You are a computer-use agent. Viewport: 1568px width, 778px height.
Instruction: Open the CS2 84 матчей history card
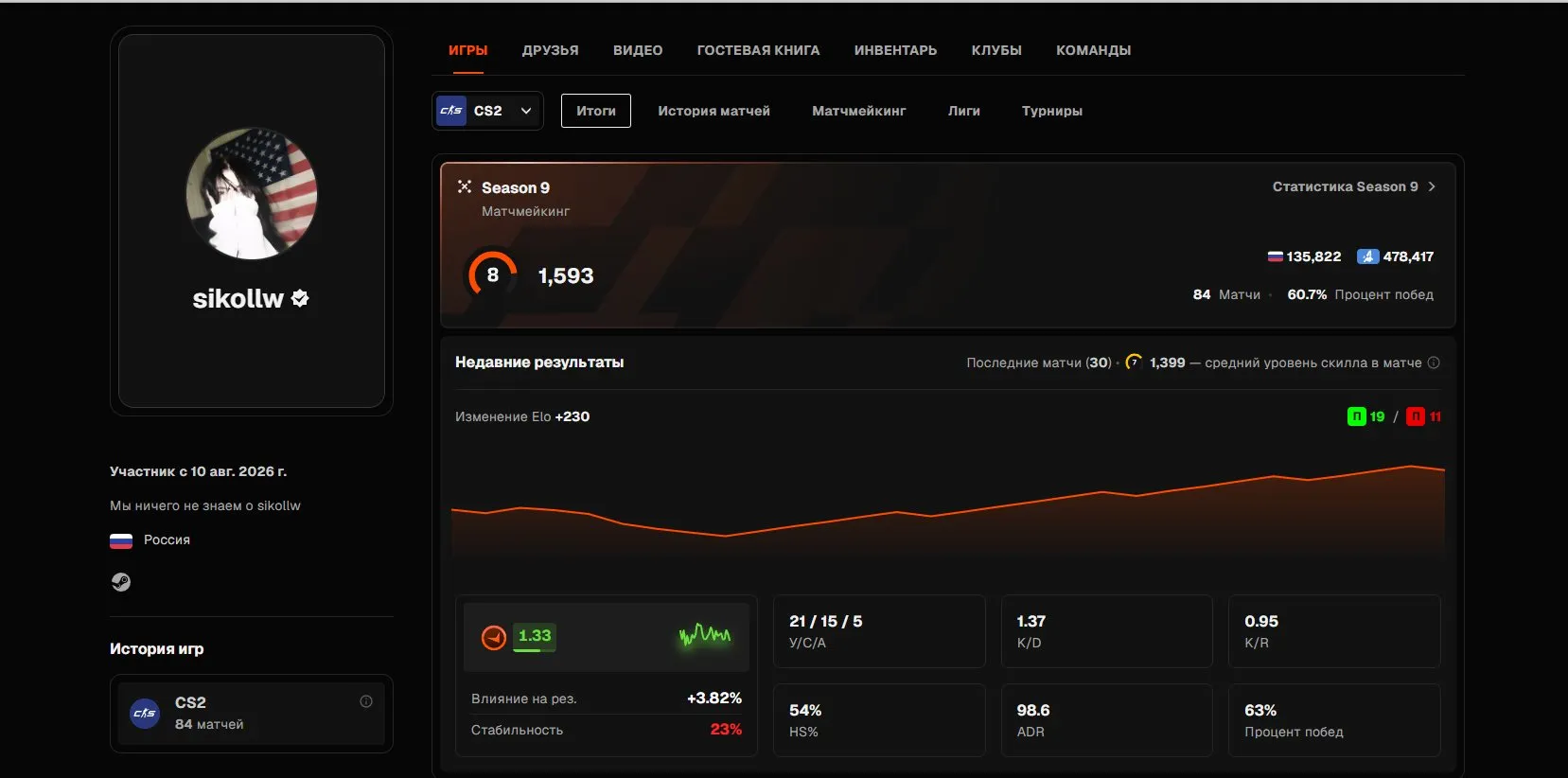click(252, 714)
